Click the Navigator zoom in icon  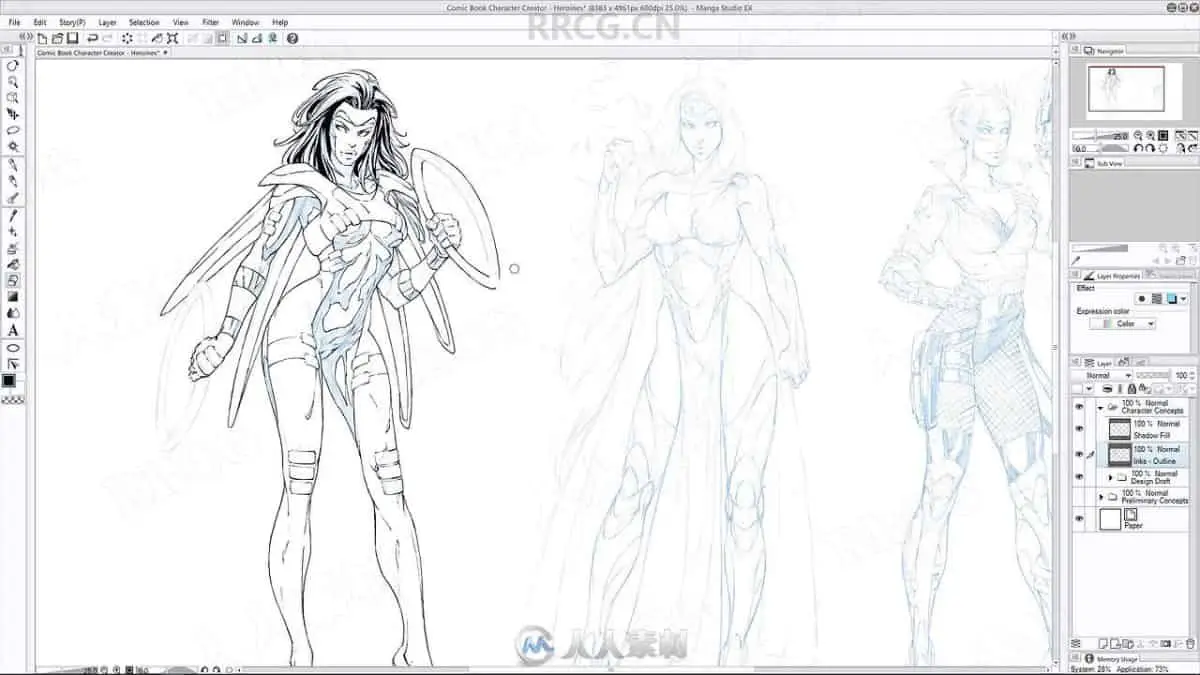point(1150,136)
